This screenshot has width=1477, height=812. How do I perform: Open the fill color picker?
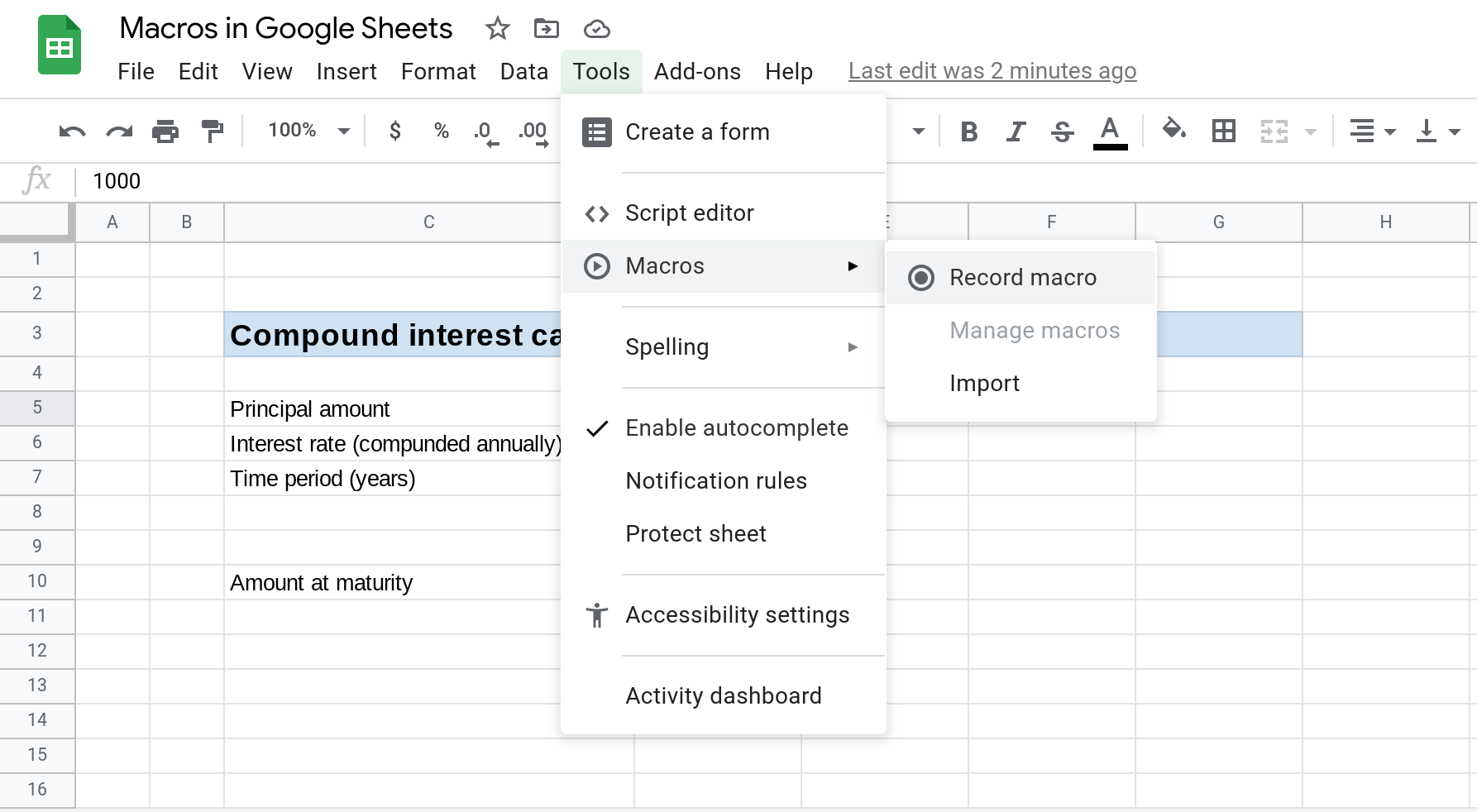pyautogui.click(x=1173, y=129)
